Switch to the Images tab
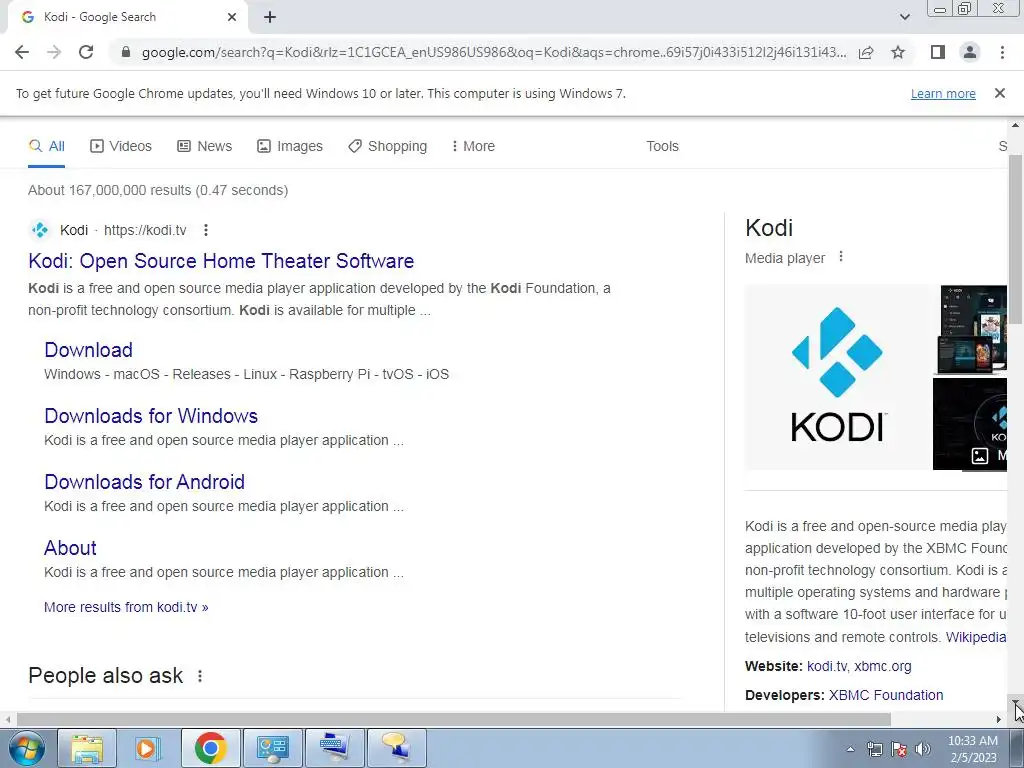The height and width of the screenshot is (768, 1024). click(x=290, y=146)
